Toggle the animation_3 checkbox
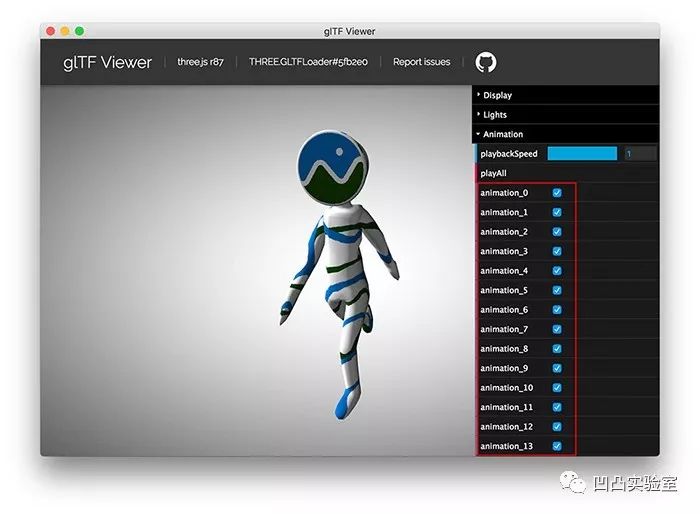The image size is (700, 514). [557, 251]
